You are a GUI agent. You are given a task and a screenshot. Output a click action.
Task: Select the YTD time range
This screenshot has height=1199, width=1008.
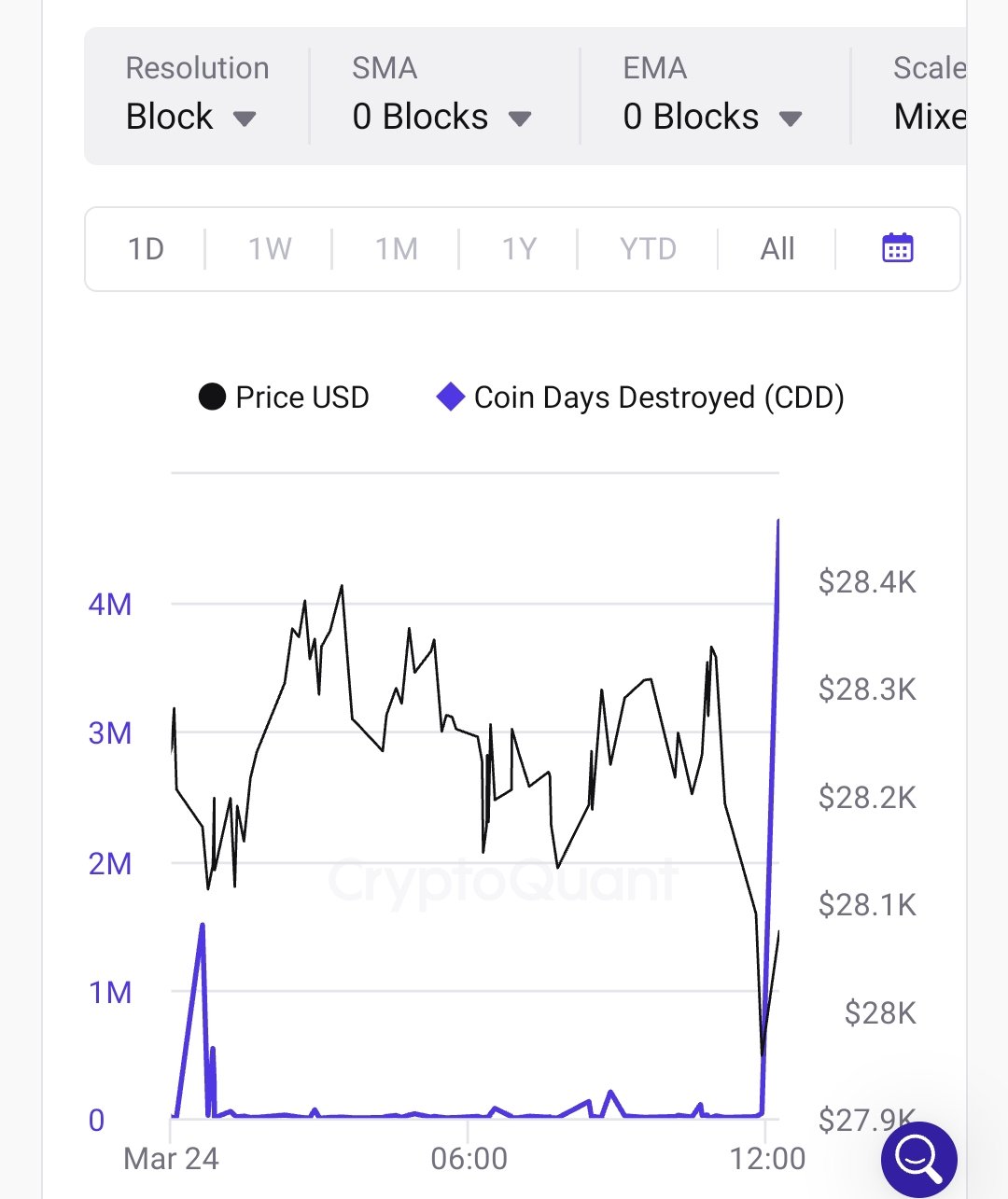(648, 249)
